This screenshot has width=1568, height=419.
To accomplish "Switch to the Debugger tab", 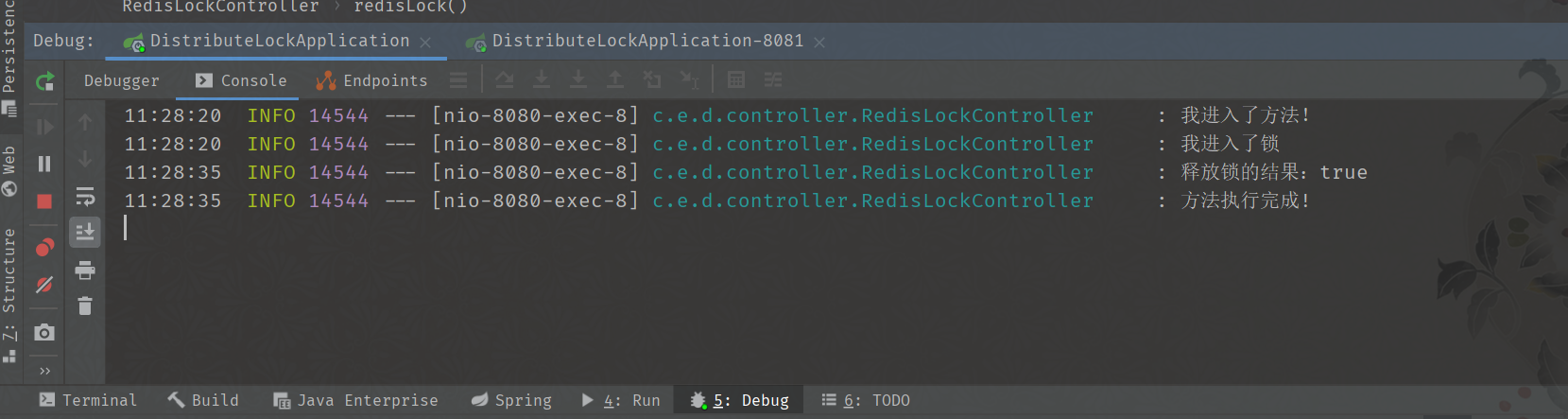I will [122, 81].
